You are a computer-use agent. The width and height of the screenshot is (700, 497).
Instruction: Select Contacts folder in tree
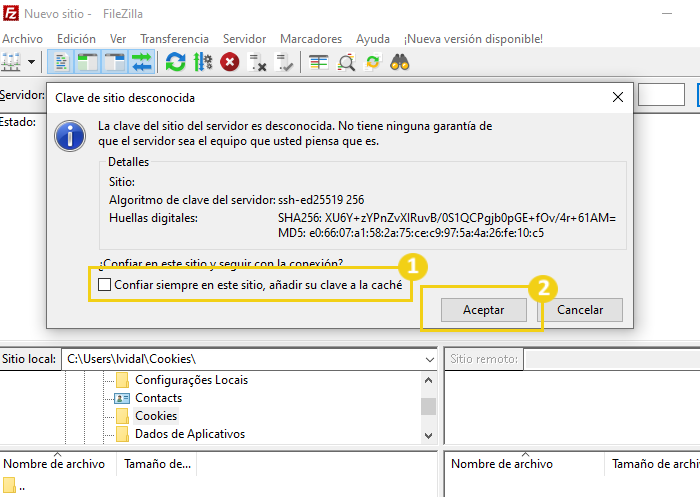[x=158, y=398]
